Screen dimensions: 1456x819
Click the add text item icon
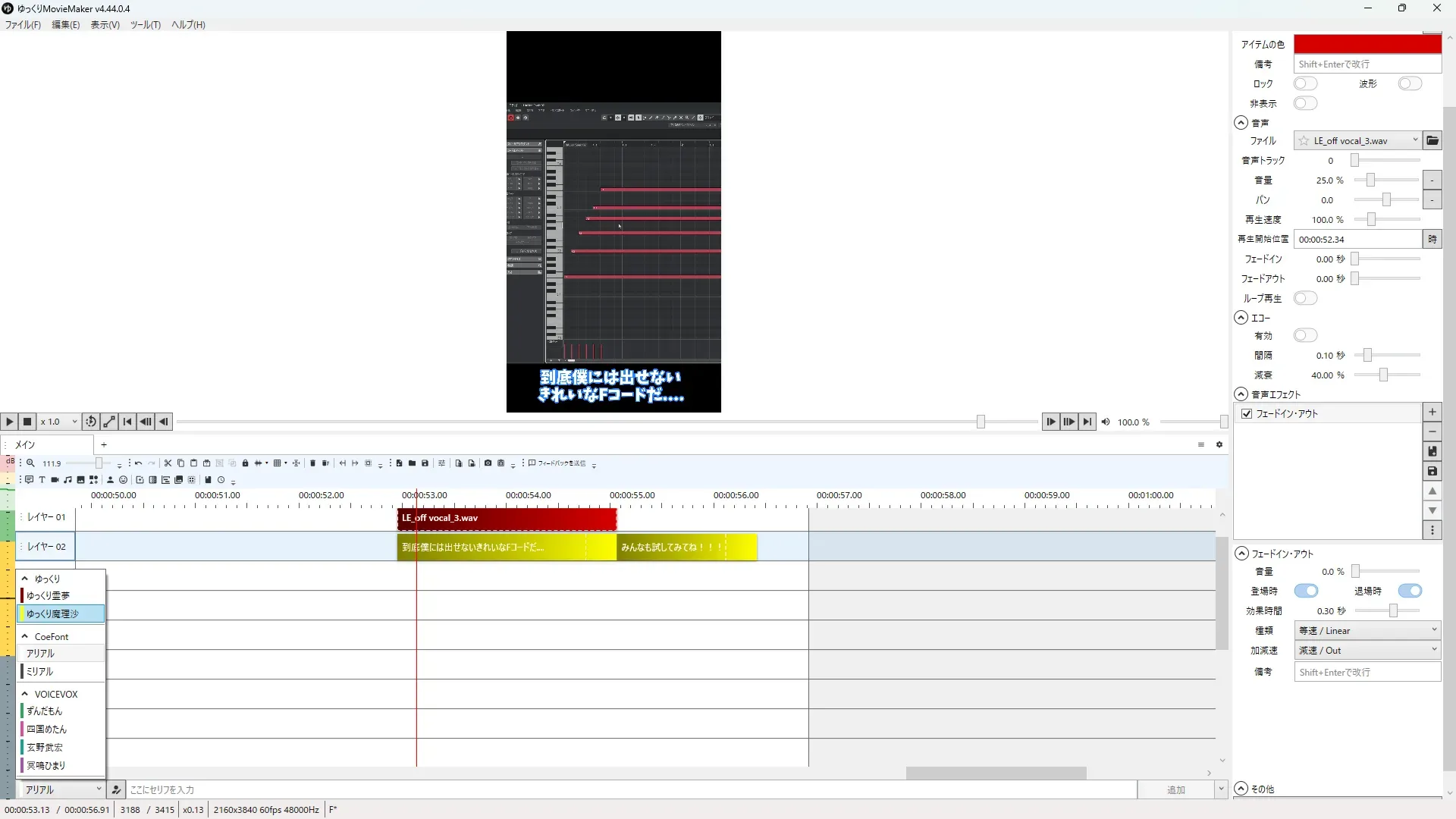pos(42,480)
